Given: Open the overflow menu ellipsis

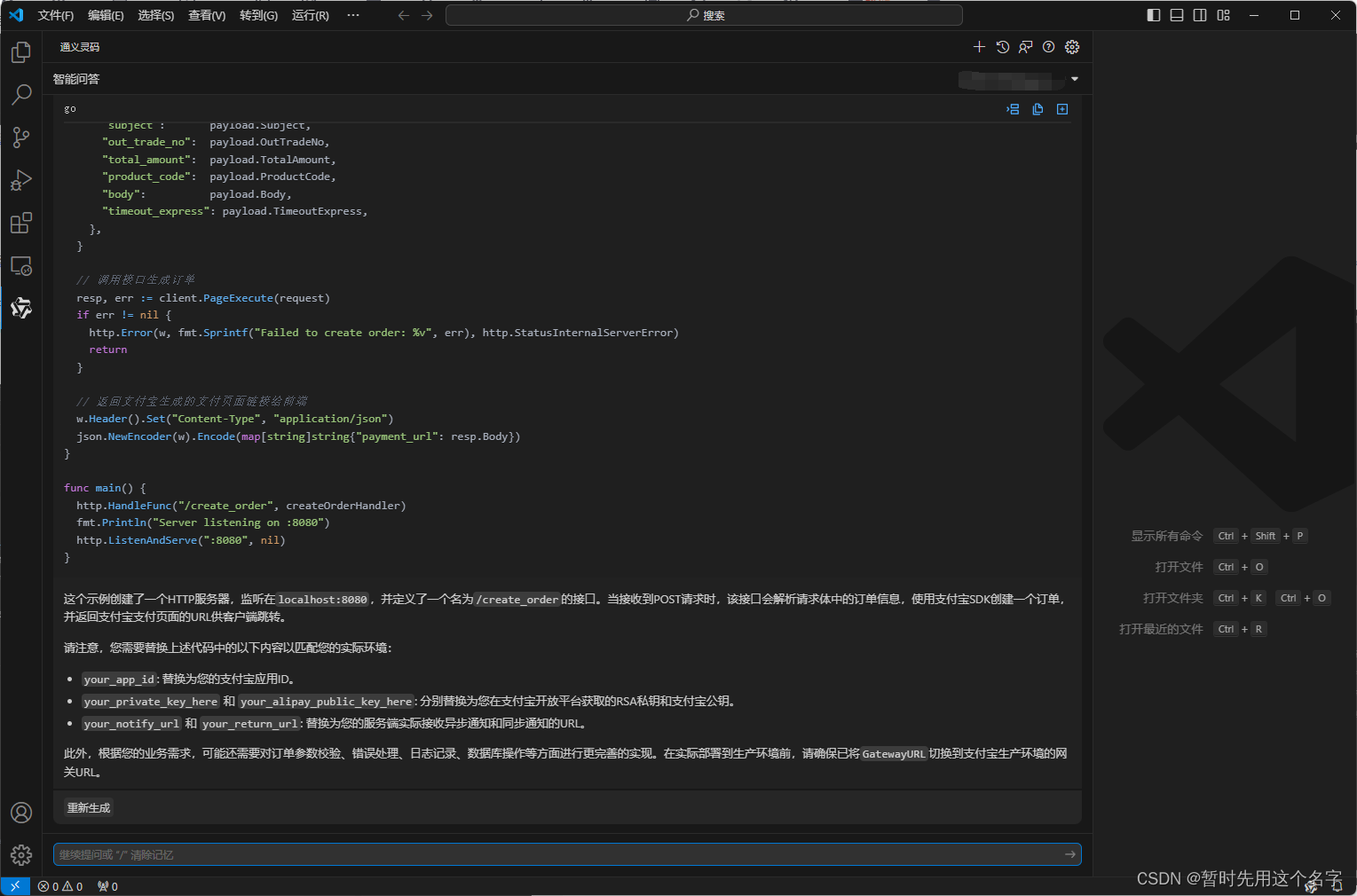Looking at the screenshot, I should [x=353, y=15].
